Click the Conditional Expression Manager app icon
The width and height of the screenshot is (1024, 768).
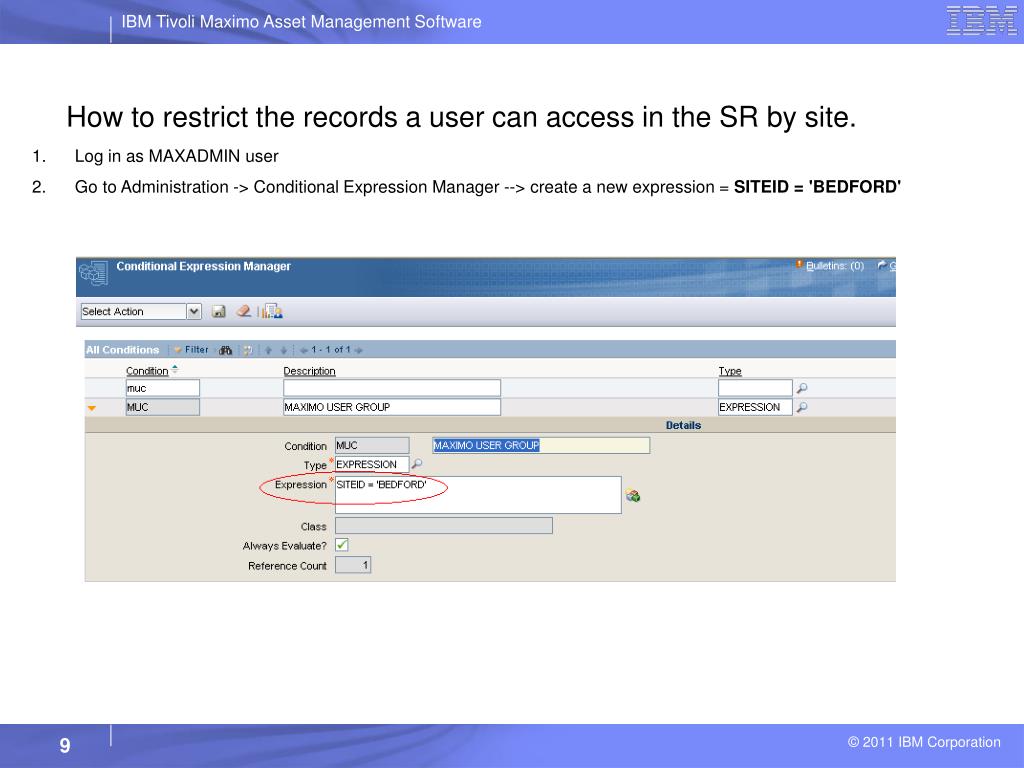(93, 273)
